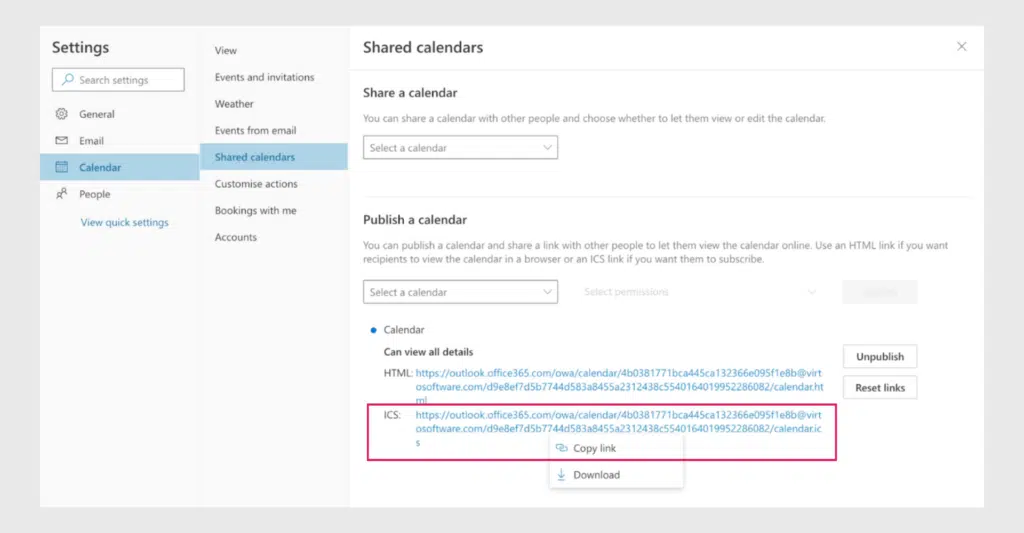This screenshot has width=1024, height=533.
Task: Open Select a calendar dropdown under Share
Action: [460, 148]
